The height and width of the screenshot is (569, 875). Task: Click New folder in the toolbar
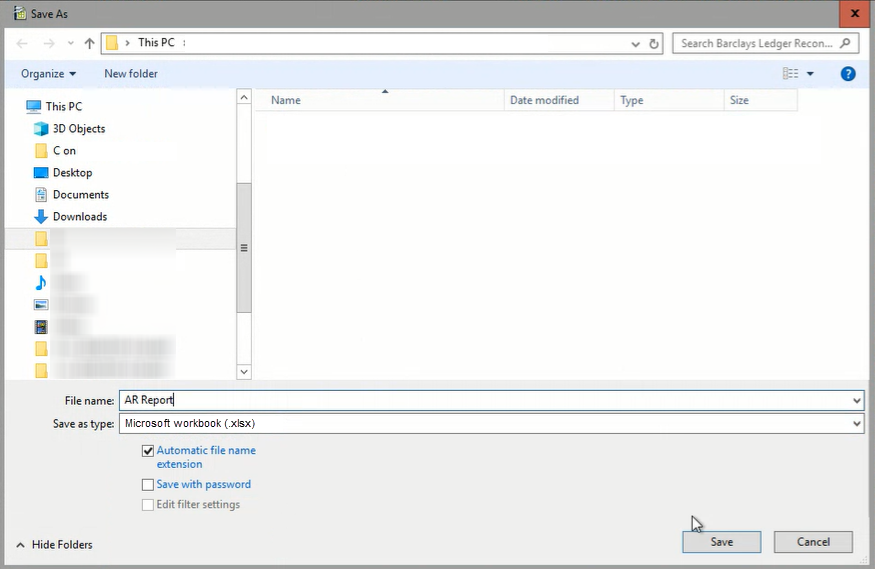[131, 74]
